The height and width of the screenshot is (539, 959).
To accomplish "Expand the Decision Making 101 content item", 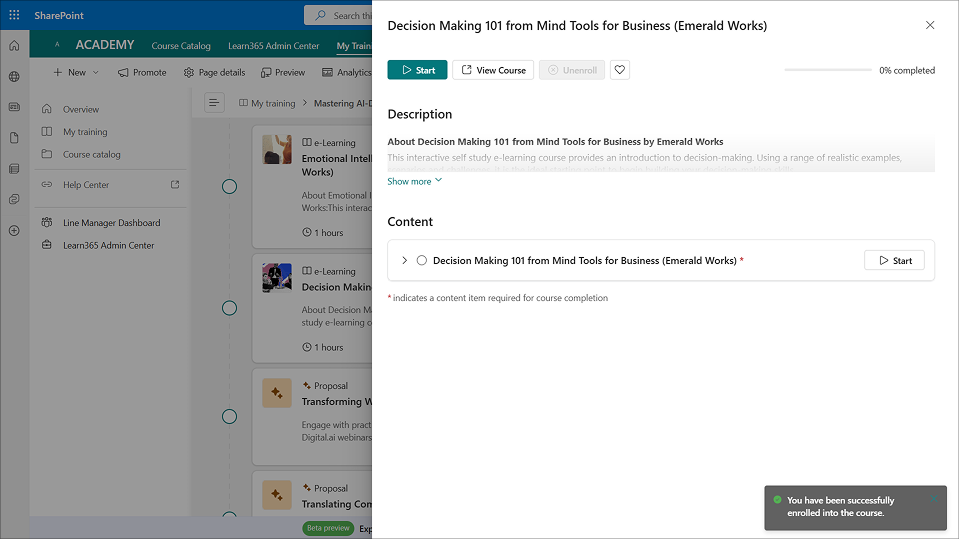I will (405, 261).
